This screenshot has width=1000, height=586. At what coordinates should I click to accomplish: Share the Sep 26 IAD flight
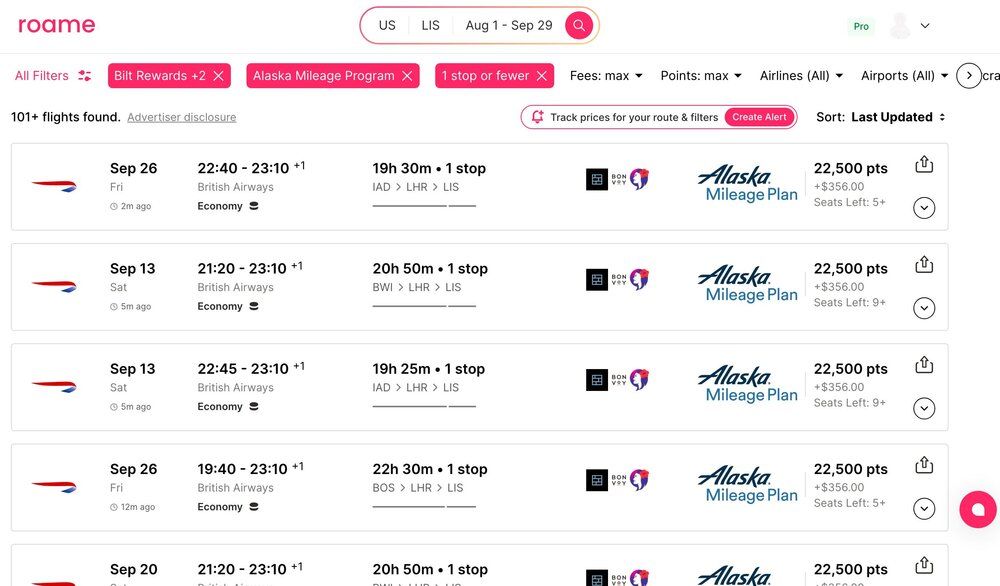point(924,165)
